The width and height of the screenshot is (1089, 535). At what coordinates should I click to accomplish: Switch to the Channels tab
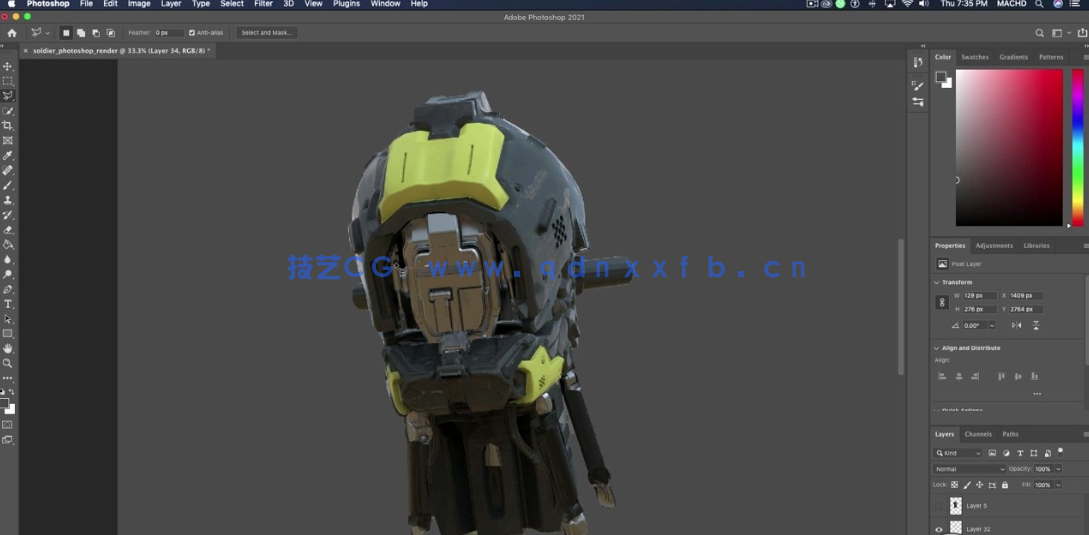pos(977,434)
